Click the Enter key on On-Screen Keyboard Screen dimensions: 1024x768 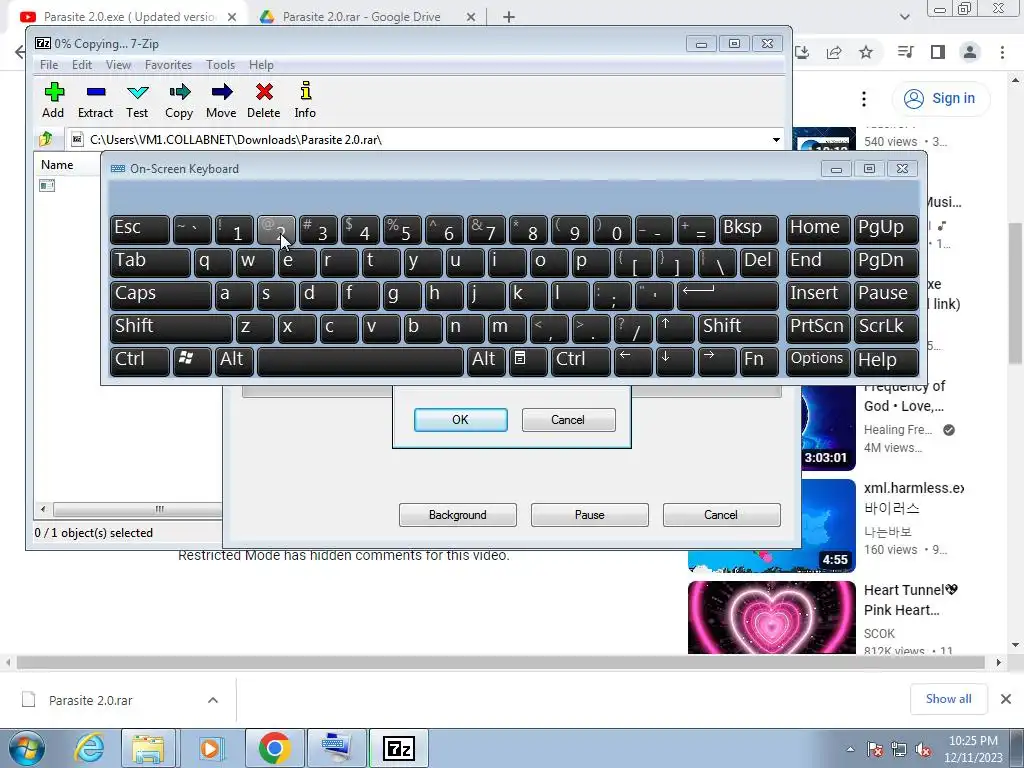728,295
